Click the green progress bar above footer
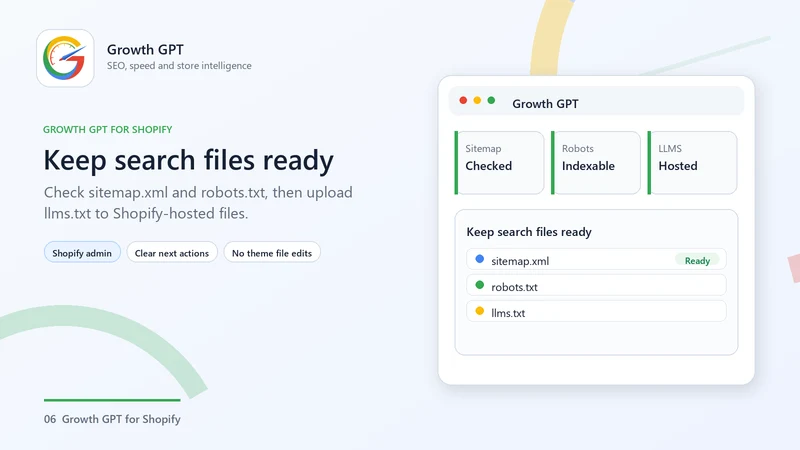Image resolution: width=800 pixels, height=450 pixels. [112, 400]
